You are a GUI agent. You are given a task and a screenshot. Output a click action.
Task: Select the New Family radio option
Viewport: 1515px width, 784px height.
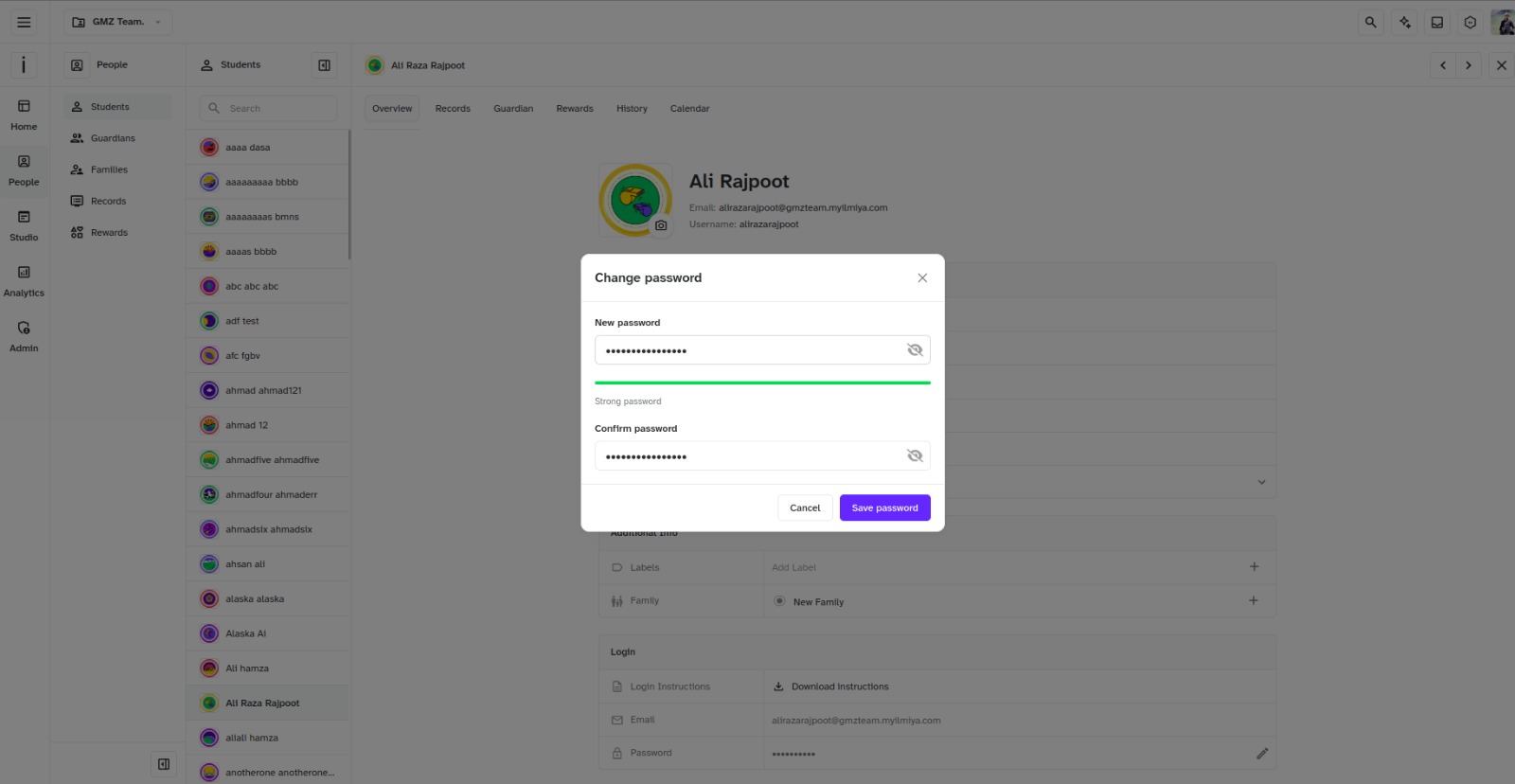(x=779, y=601)
